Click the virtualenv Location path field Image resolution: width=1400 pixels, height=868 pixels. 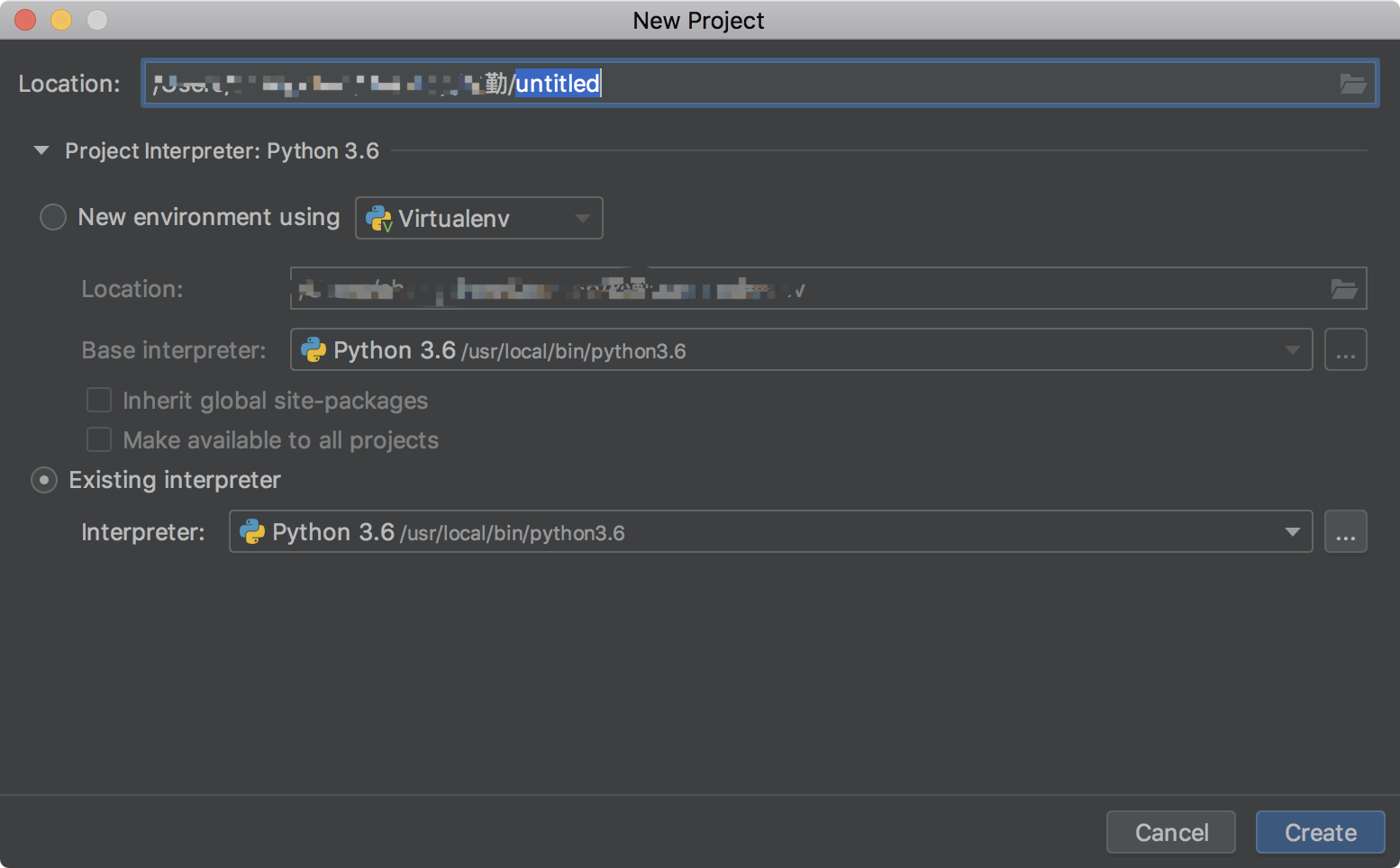[991, 289]
